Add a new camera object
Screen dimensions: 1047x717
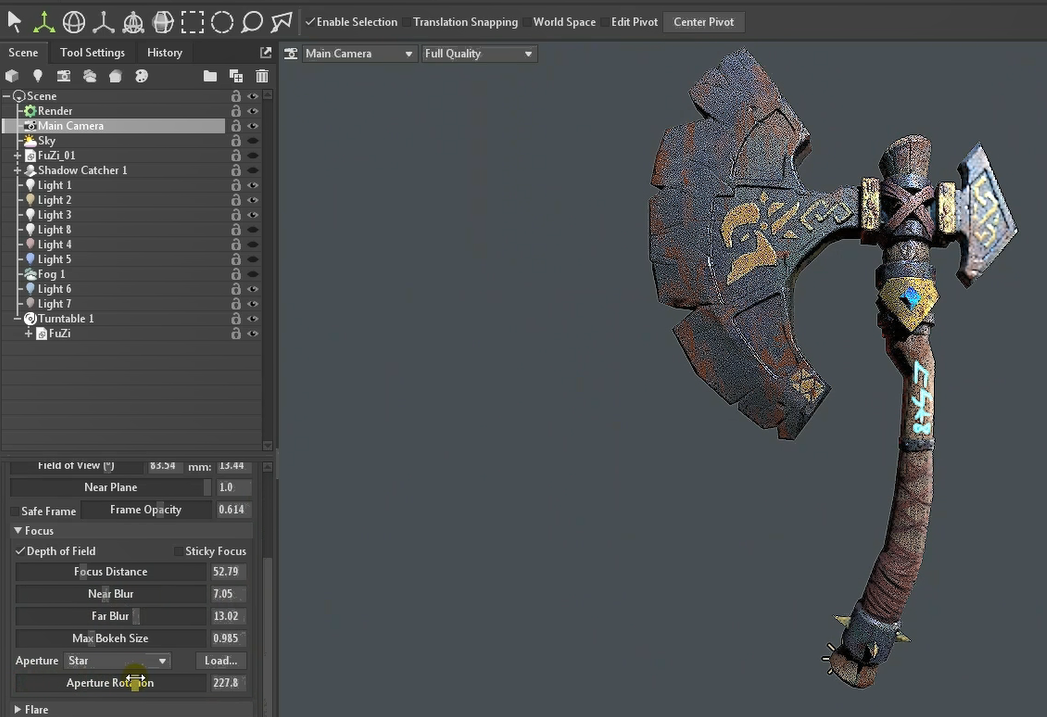[x=63, y=76]
